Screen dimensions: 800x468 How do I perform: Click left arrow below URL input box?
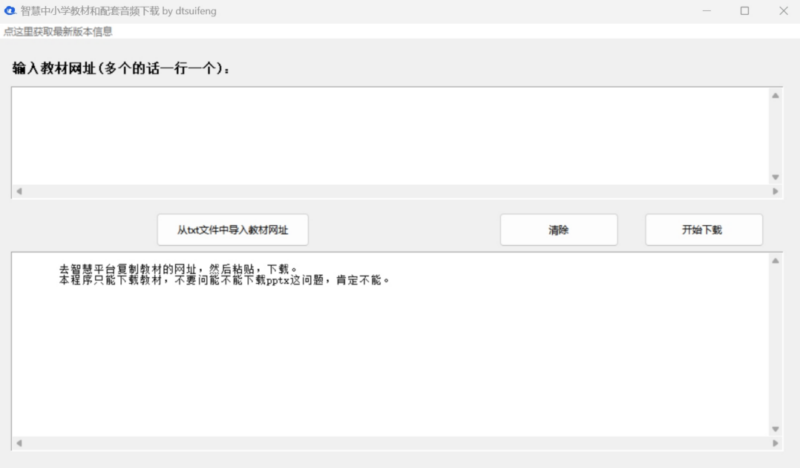pyautogui.click(x=19, y=191)
